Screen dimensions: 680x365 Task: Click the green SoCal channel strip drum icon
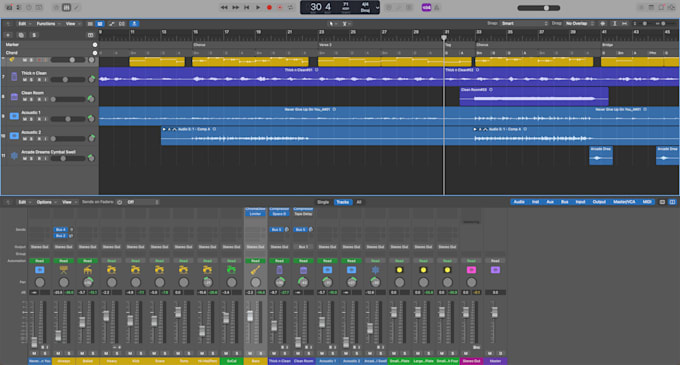pos(231,270)
